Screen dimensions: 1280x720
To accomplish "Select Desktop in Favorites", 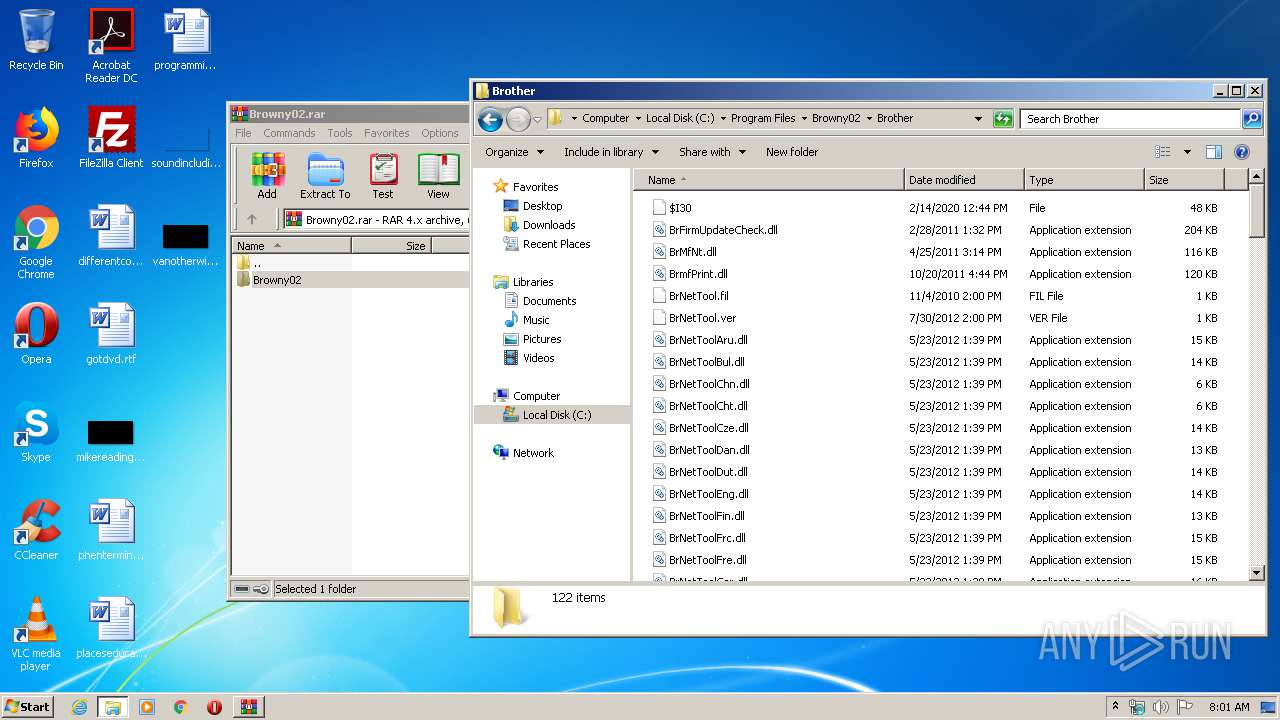I will tap(542, 206).
